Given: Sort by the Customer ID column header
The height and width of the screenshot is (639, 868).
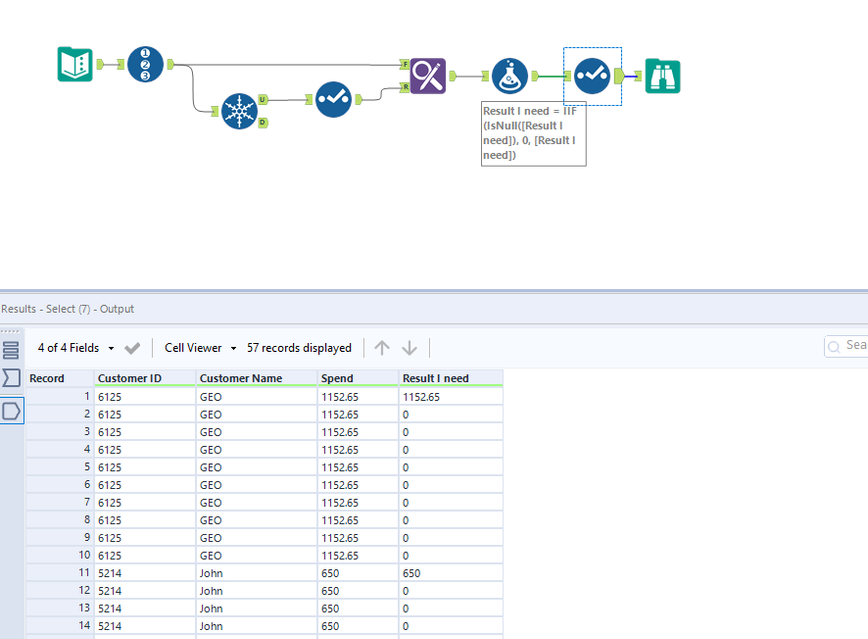Looking at the screenshot, I should point(145,378).
